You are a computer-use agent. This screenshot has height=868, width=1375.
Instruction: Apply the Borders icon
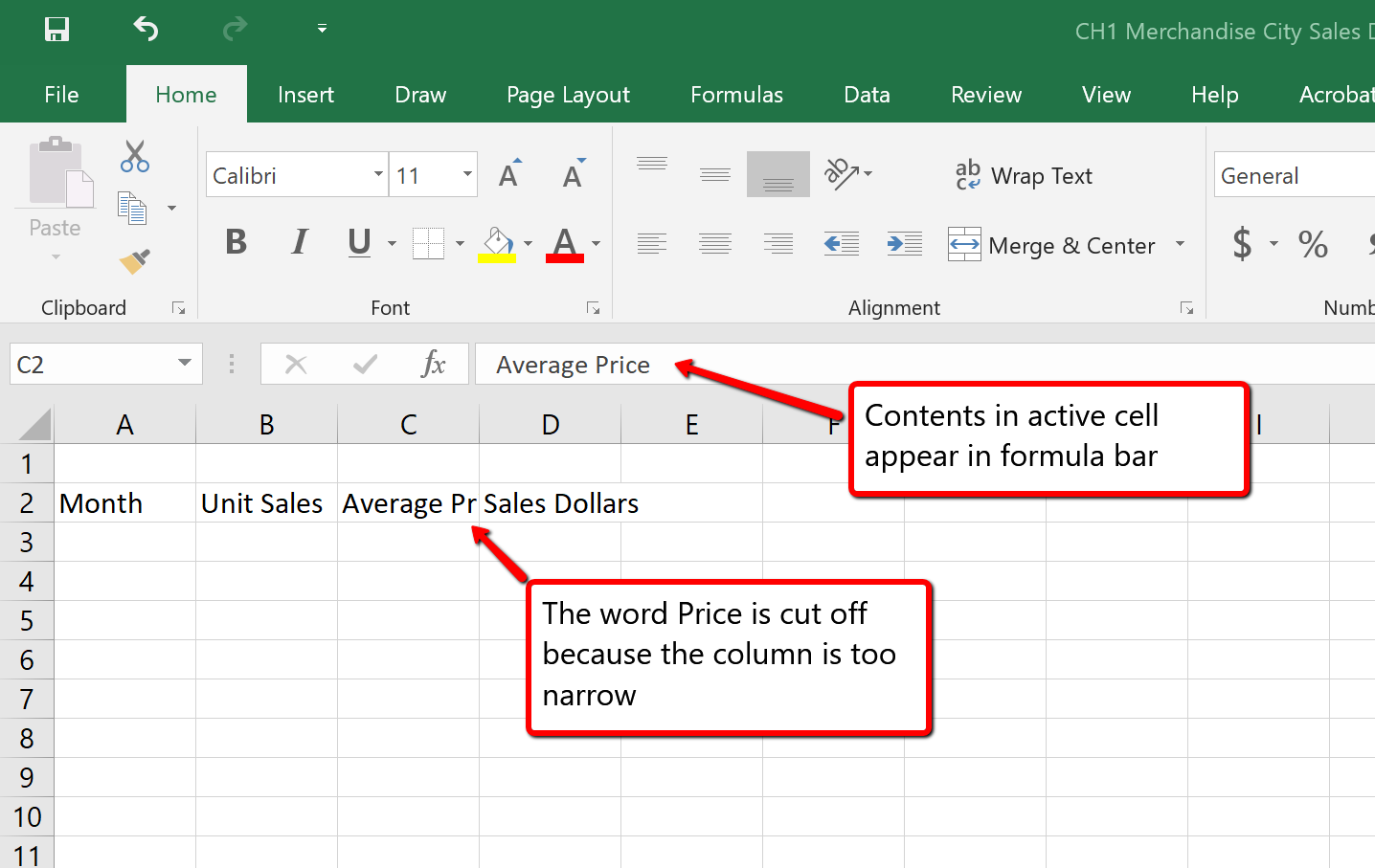(x=428, y=243)
